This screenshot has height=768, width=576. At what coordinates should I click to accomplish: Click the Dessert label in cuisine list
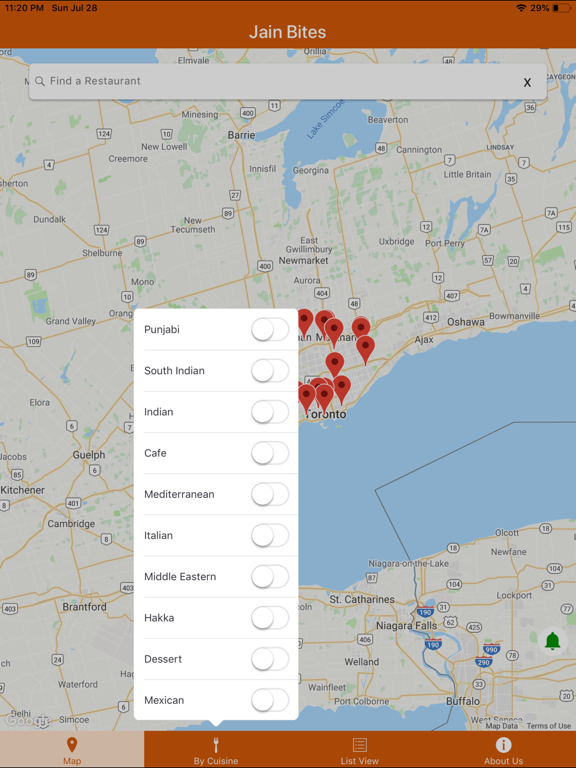click(x=163, y=659)
